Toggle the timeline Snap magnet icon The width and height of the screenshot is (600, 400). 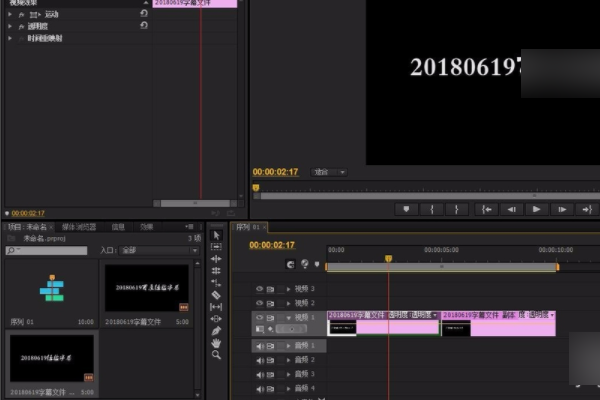click(290, 264)
